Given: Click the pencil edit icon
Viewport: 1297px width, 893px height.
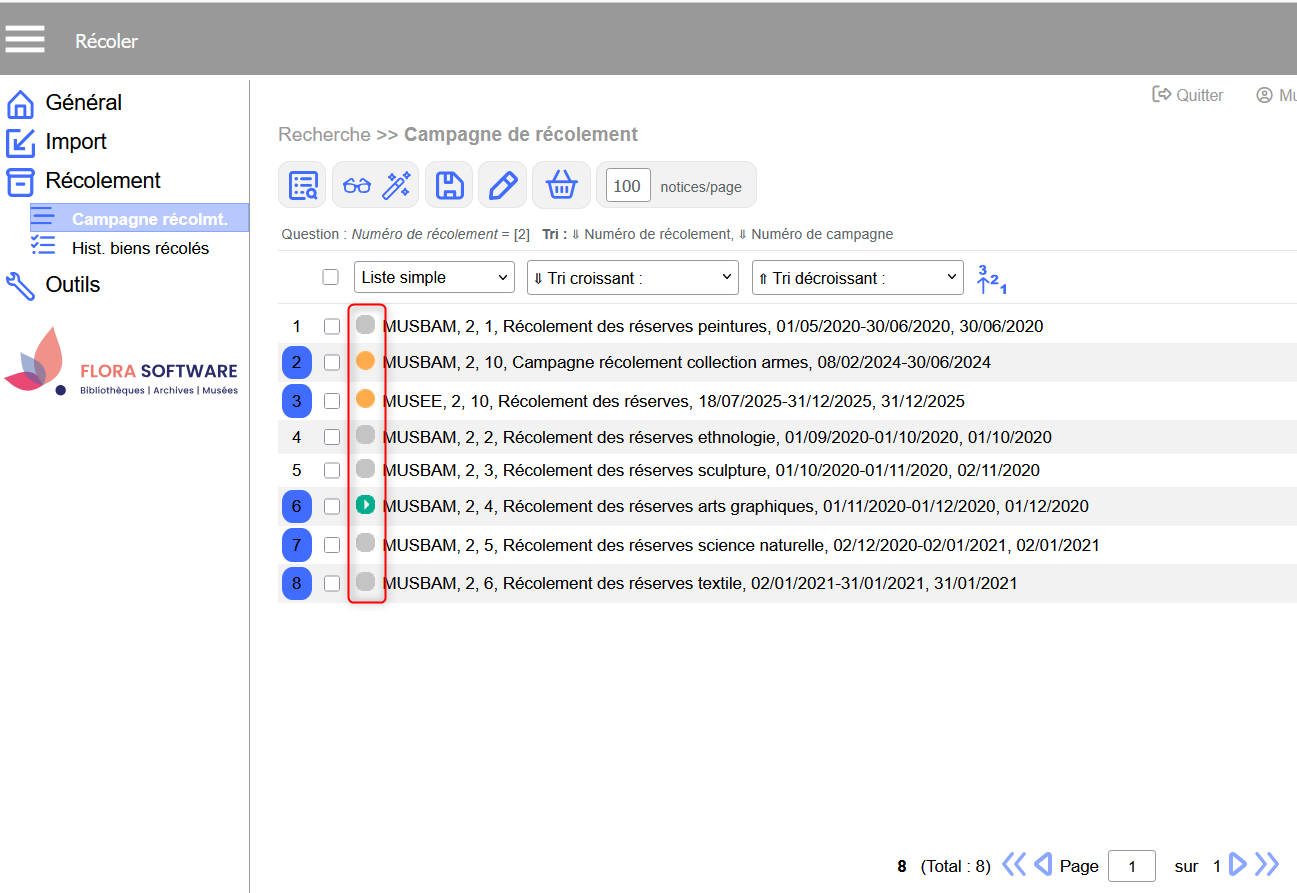Looking at the screenshot, I should 502,185.
